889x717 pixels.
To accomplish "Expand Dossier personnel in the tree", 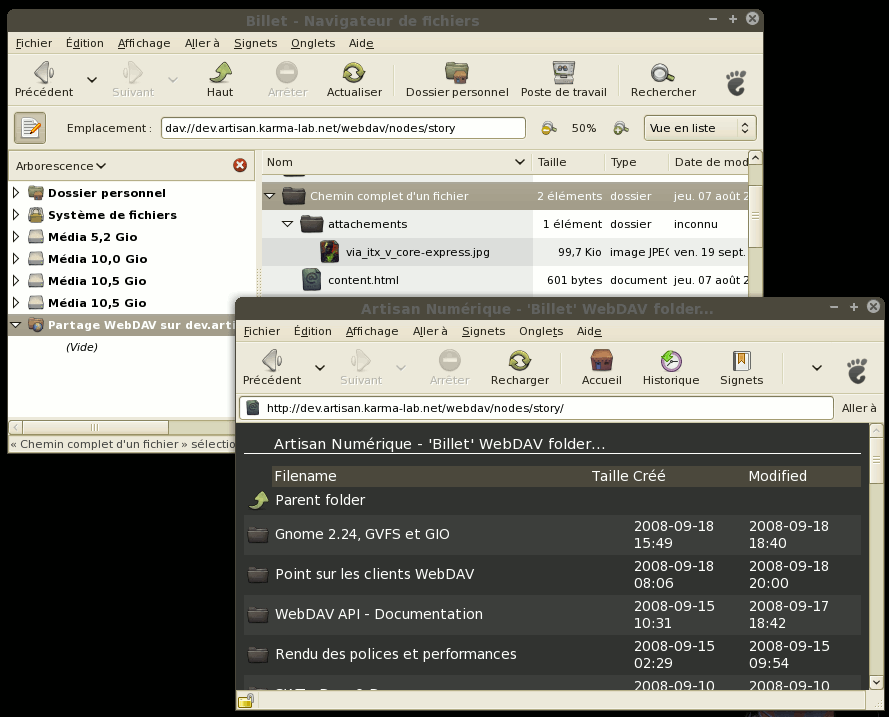I will [x=16, y=193].
